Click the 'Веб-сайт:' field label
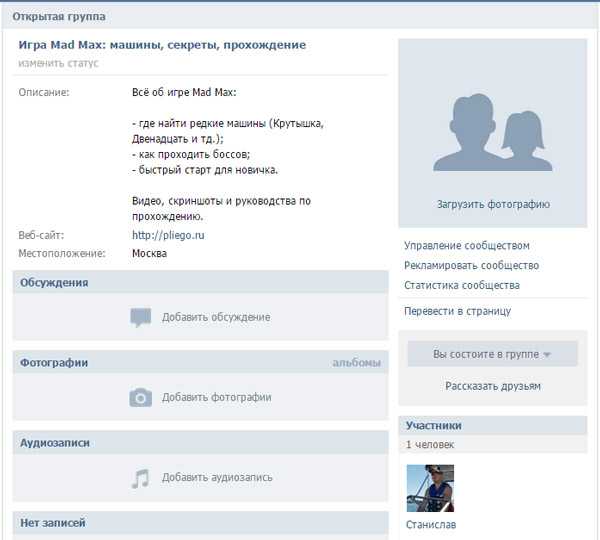Viewport: 600px width, 540px height. tap(41, 235)
